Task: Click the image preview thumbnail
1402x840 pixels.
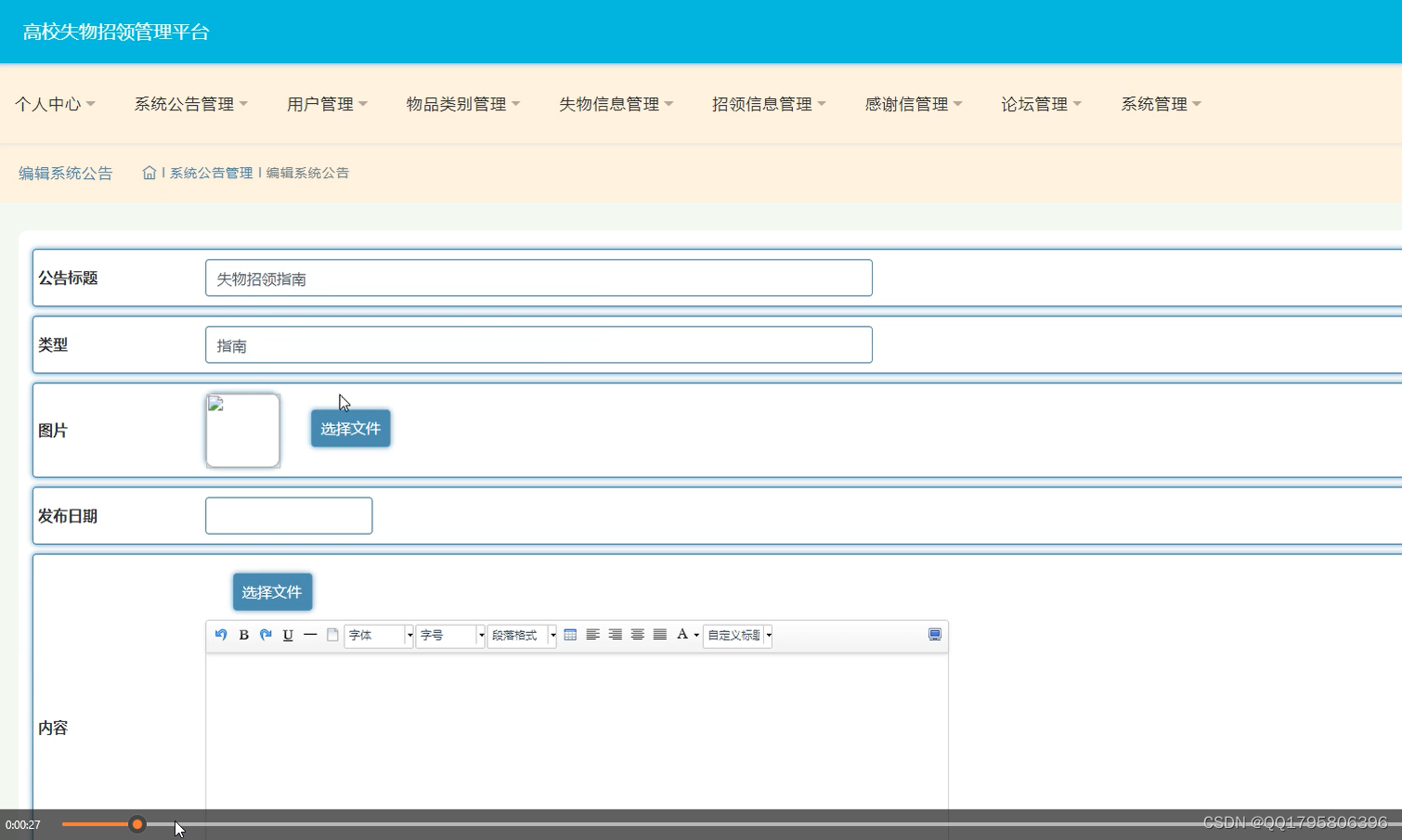Action: (242, 430)
